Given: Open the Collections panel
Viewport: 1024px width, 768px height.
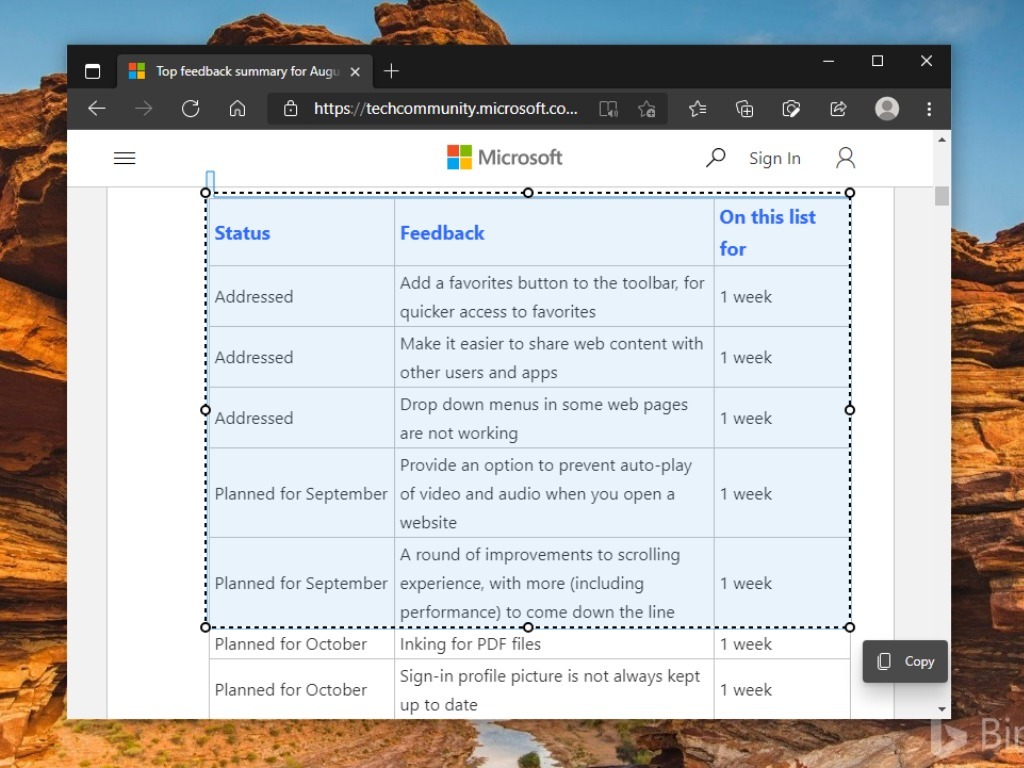Looking at the screenshot, I should [x=744, y=108].
